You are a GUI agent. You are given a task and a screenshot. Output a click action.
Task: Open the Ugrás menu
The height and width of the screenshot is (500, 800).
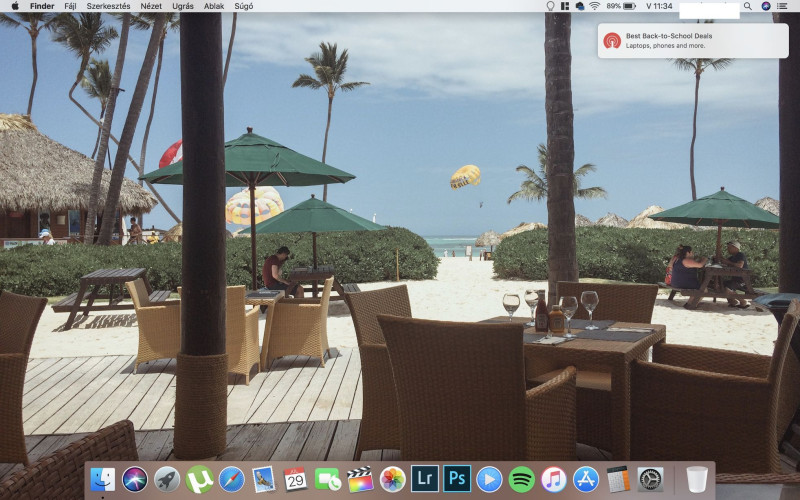(183, 6)
